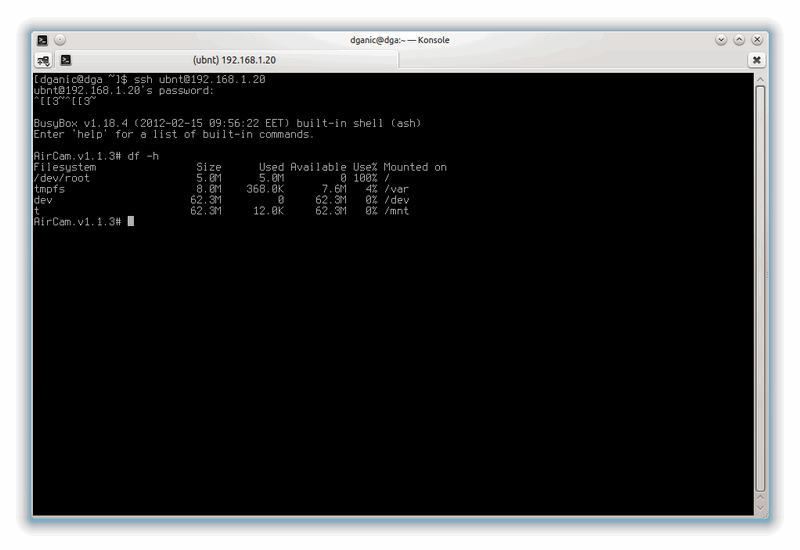The height and width of the screenshot is (550, 800).
Task: Maximize the Konsole window
Action: [739, 40]
